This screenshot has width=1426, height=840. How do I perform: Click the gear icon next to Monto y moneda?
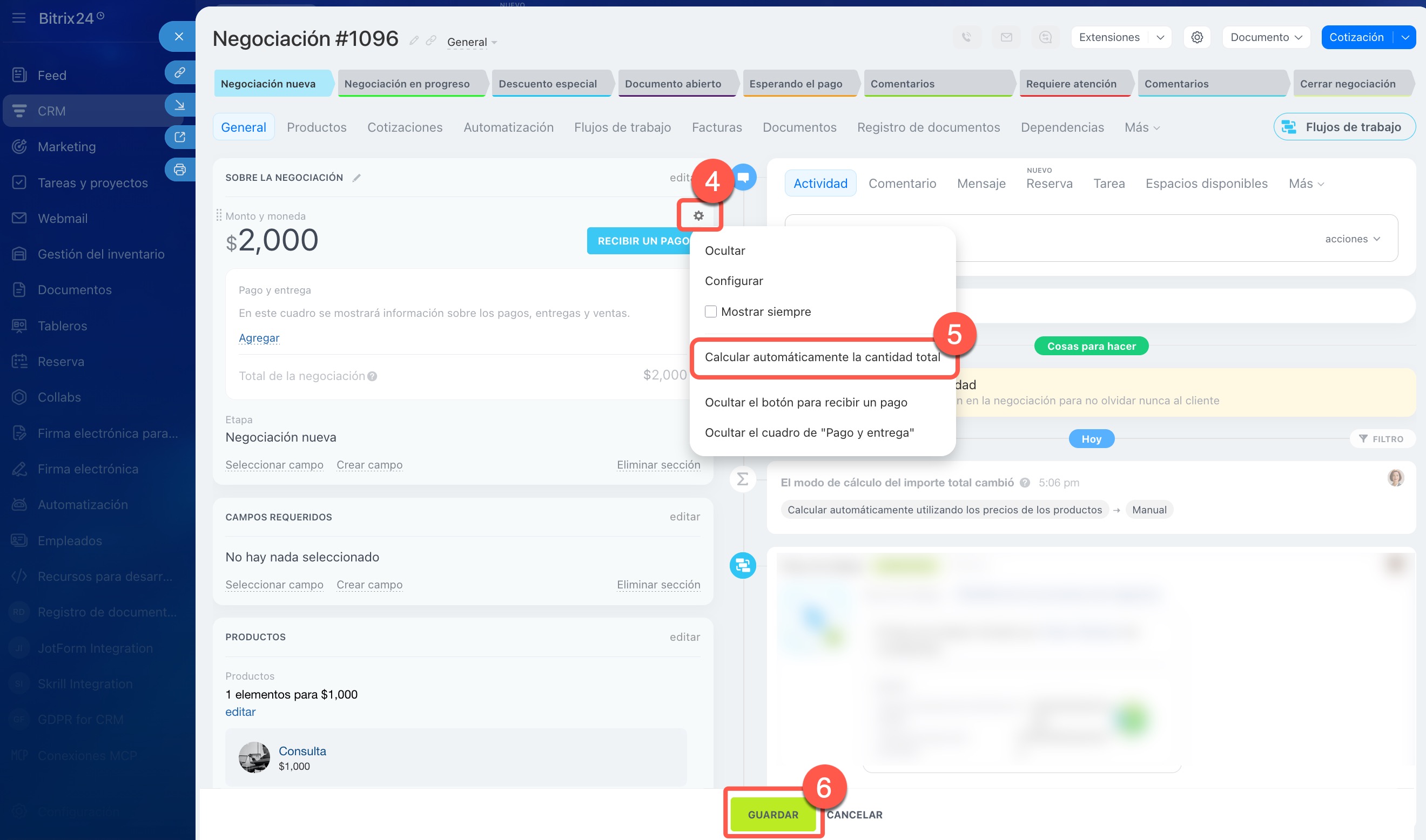point(698,215)
